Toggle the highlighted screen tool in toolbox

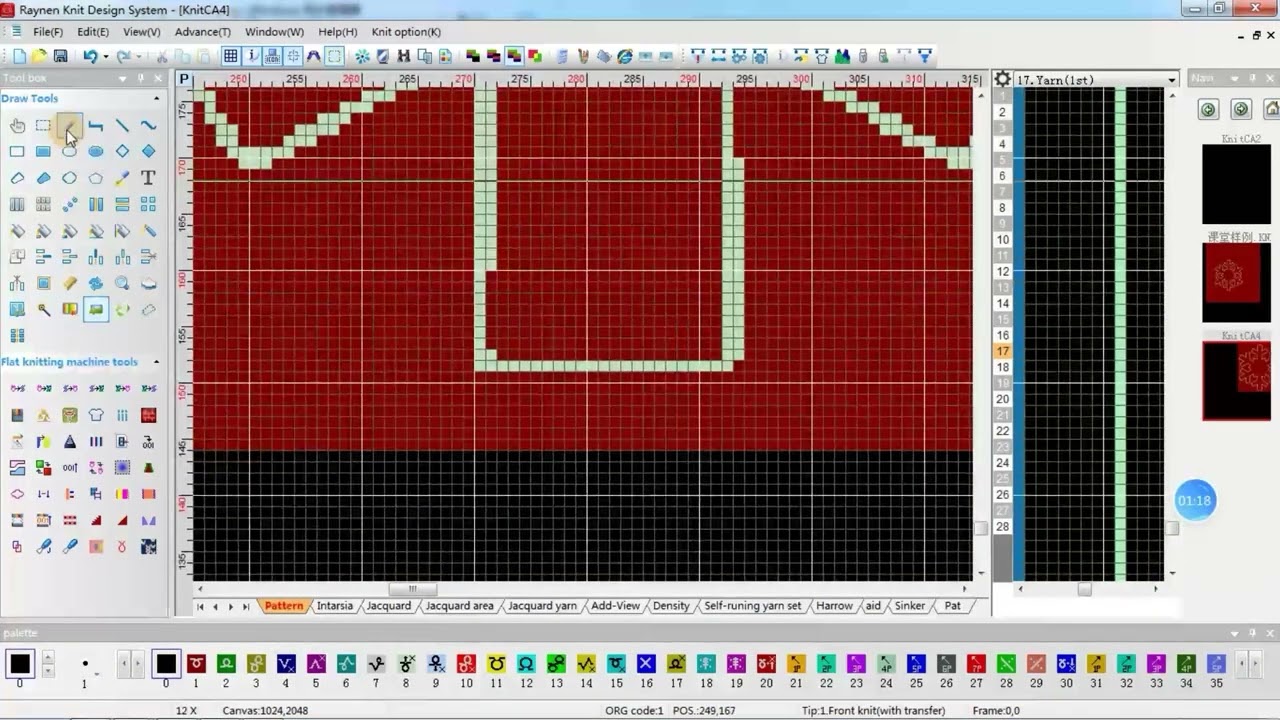click(96, 309)
